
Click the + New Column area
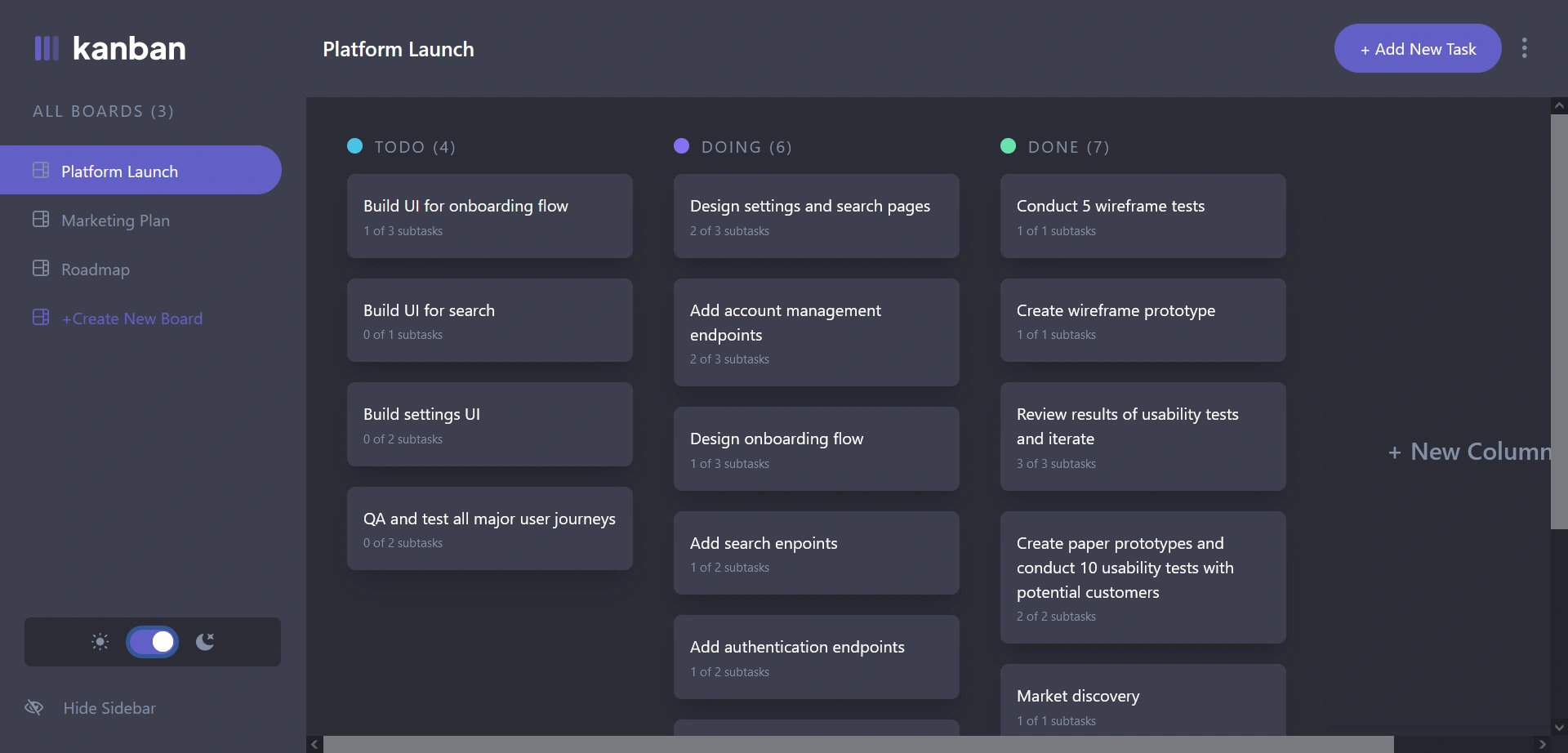coord(1468,451)
